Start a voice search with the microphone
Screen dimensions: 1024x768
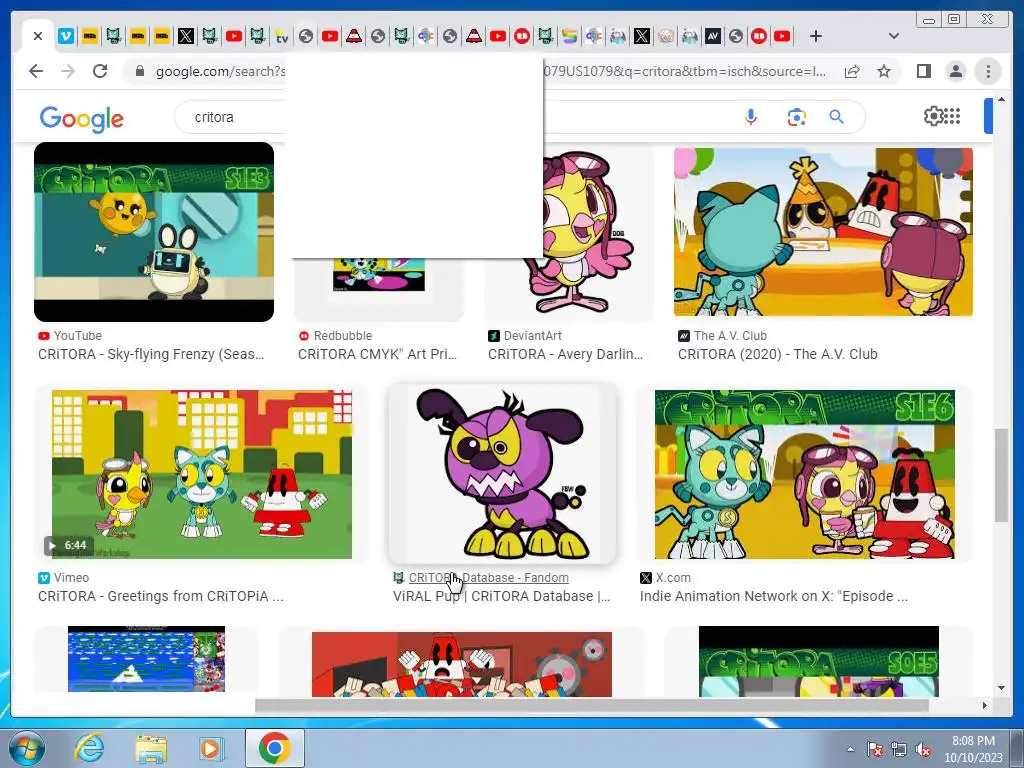point(751,117)
